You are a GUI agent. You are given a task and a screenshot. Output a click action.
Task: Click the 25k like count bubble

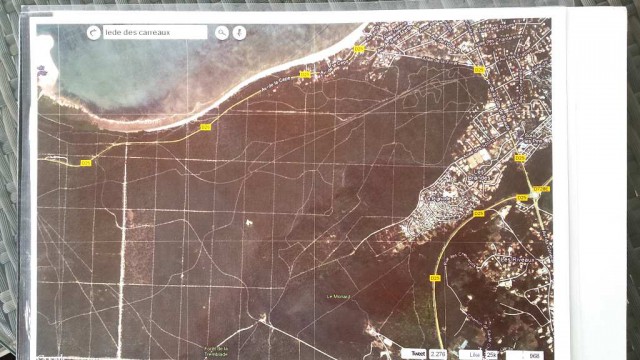click(491, 355)
